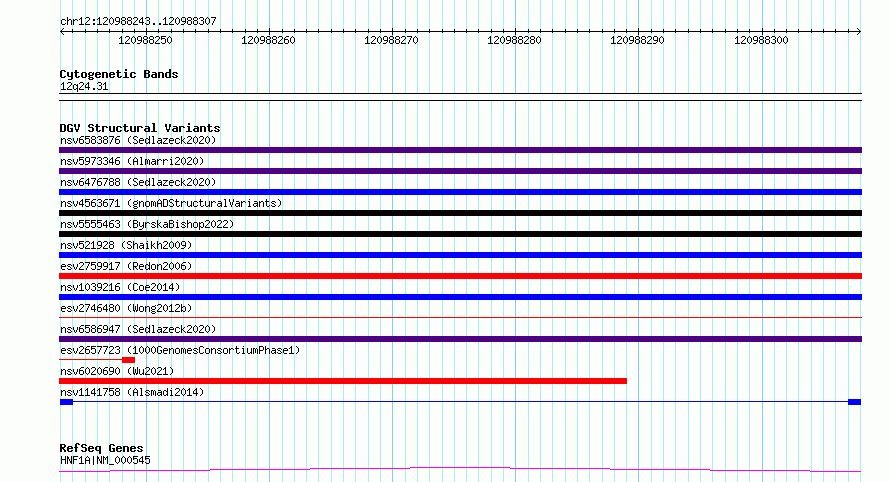
Task: Click the RefSeq Genes track title
Action: tap(101, 449)
